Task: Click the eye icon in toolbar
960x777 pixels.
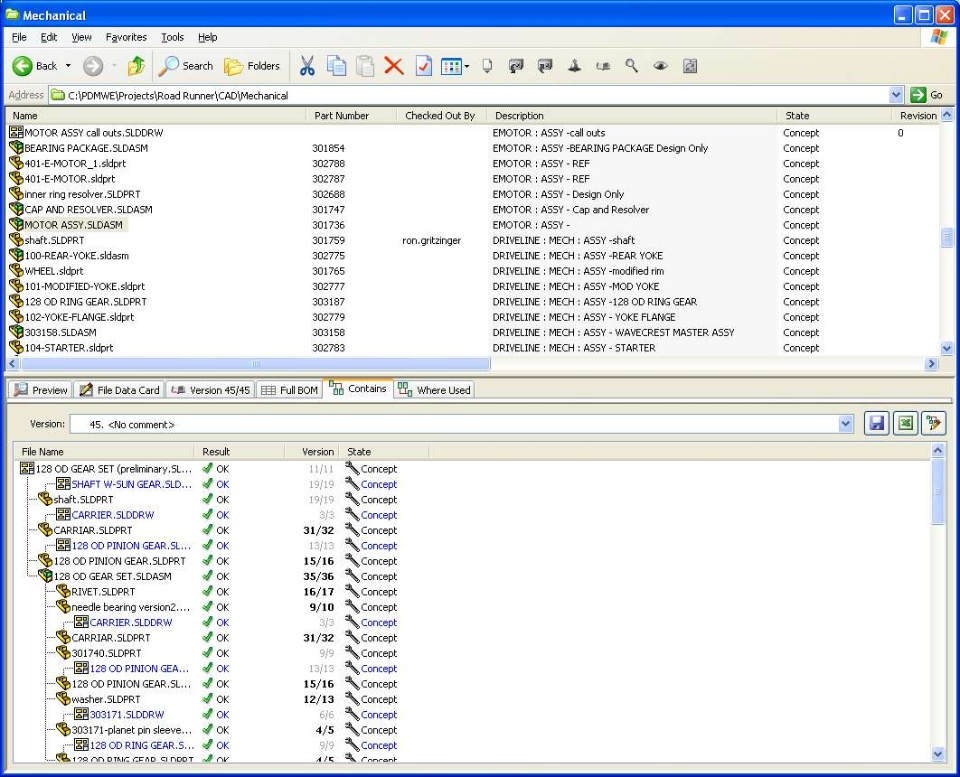Action: (x=660, y=66)
